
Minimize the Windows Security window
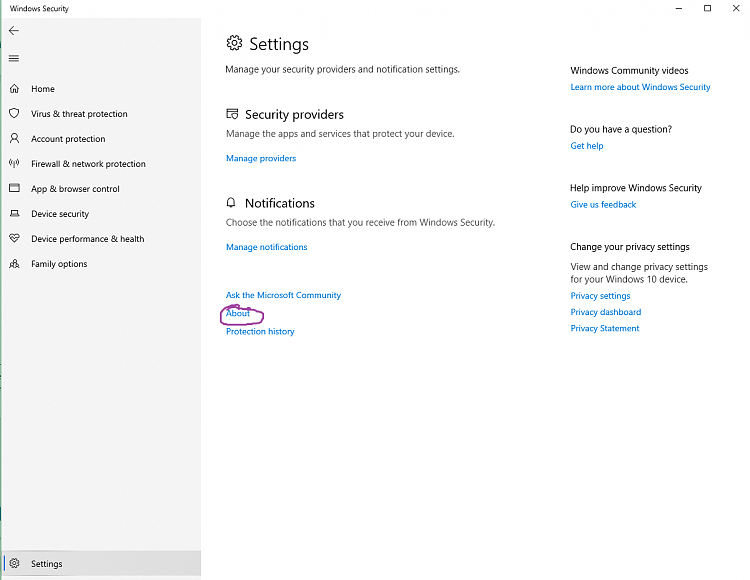pyautogui.click(x=679, y=8)
